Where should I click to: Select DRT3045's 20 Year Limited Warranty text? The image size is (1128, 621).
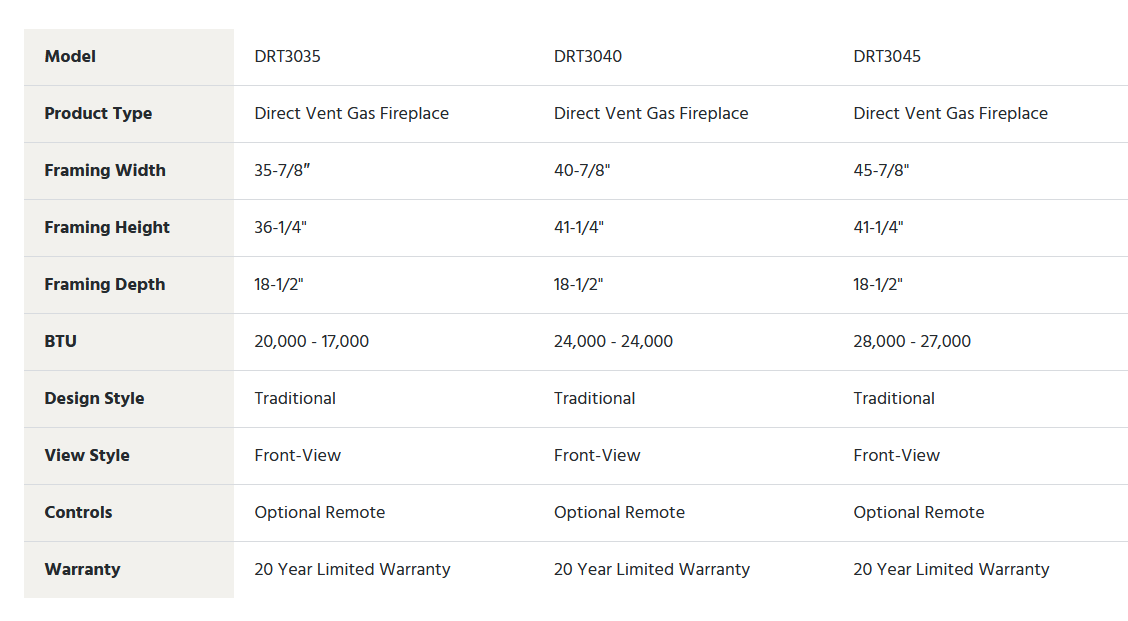(x=951, y=569)
